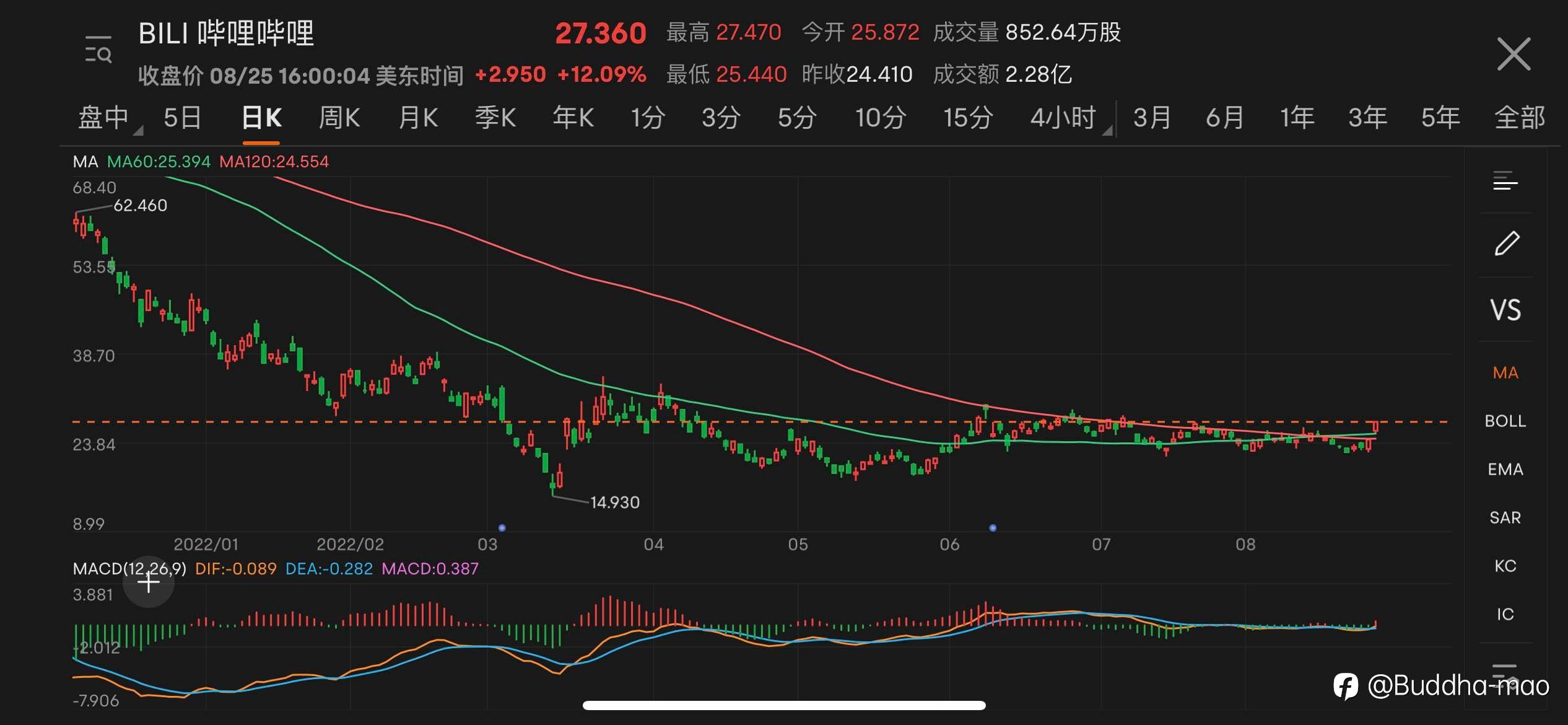Screen dimensions: 1568x725
Task: Show the 全部 full history range
Action: (x=1519, y=118)
